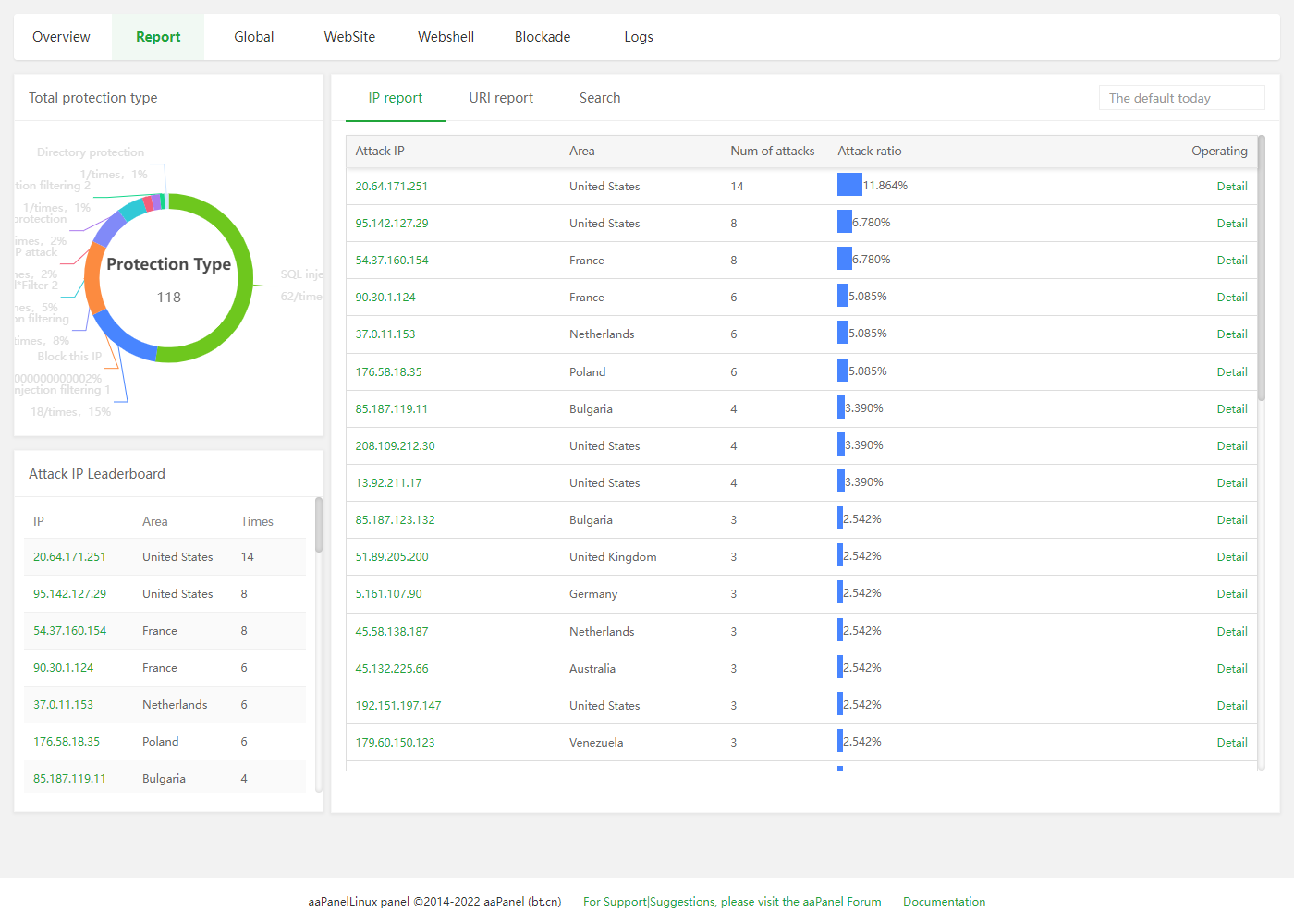
Task: View Detail for Venezuela IP 179.60.150.123
Action: 1231,743
